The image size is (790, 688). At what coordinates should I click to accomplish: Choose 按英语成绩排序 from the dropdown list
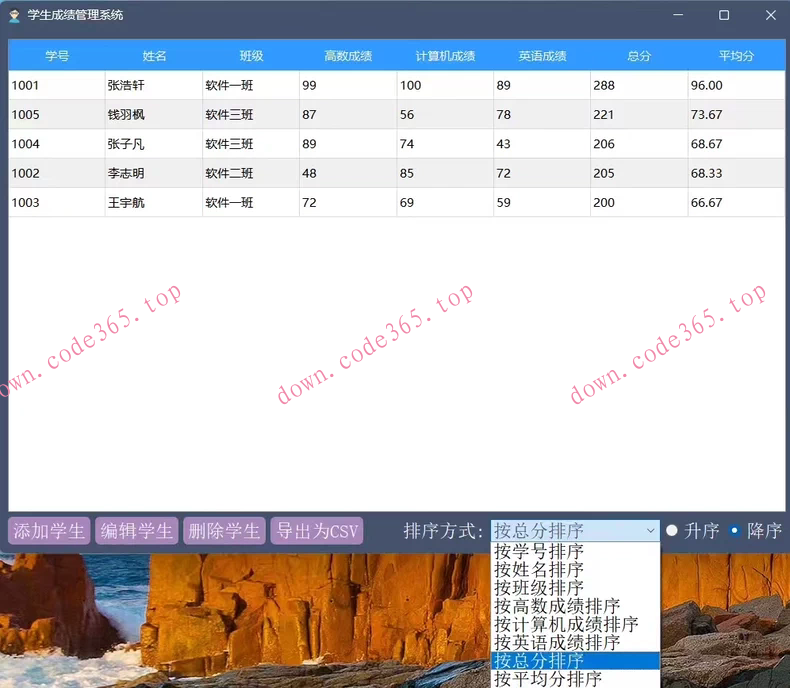pyautogui.click(x=575, y=642)
